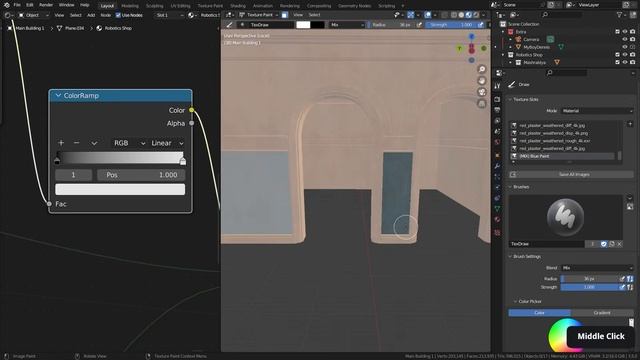
Task: Open the RGB color mode dropdown
Action: click(129, 143)
